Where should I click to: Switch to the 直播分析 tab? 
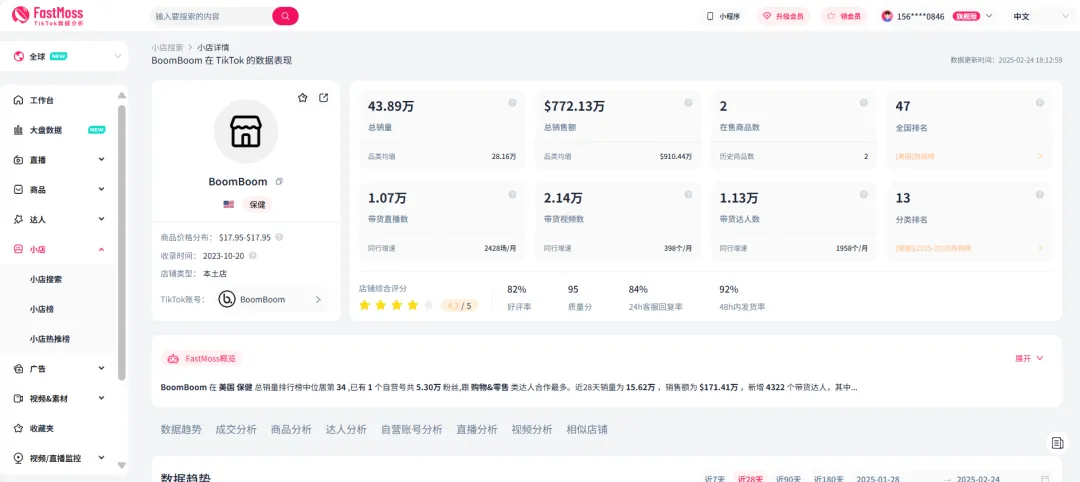point(477,430)
